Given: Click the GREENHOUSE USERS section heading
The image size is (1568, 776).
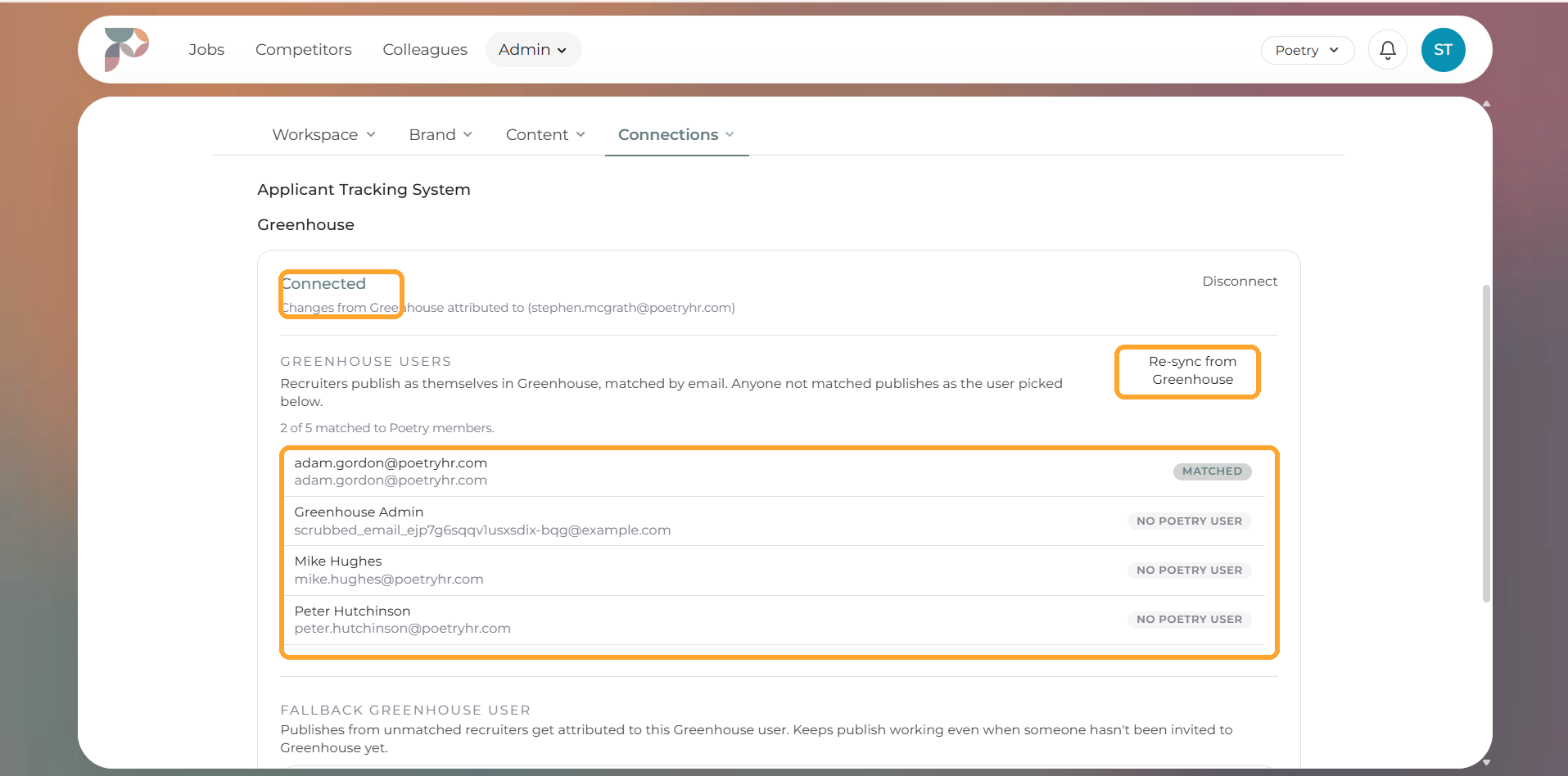Looking at the screenshot, I should coord(366,362).
